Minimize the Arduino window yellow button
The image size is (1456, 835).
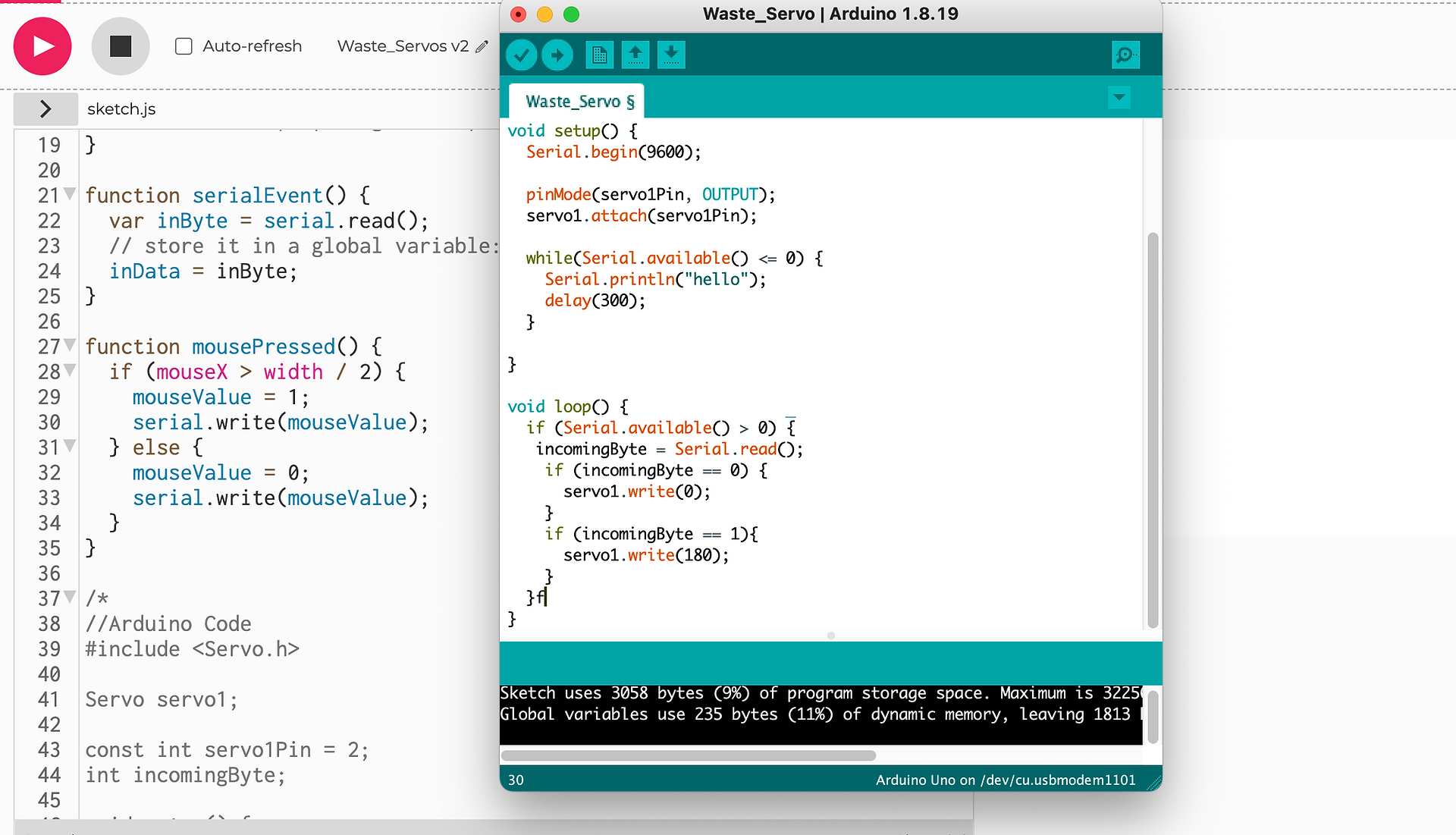(544, 14)
